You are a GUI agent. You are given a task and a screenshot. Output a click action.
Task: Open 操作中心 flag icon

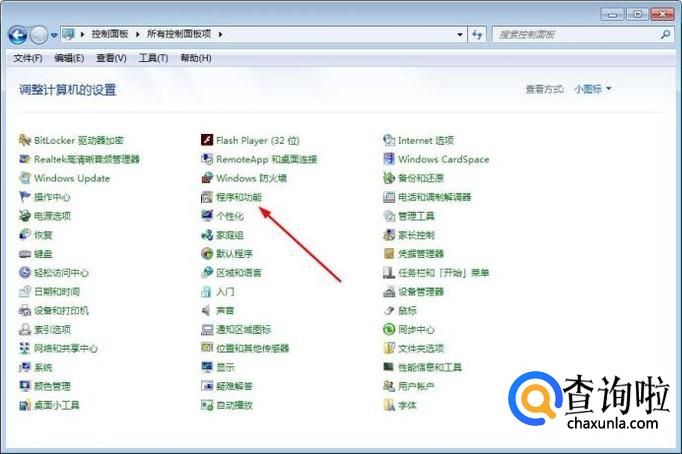click(24, 197)
